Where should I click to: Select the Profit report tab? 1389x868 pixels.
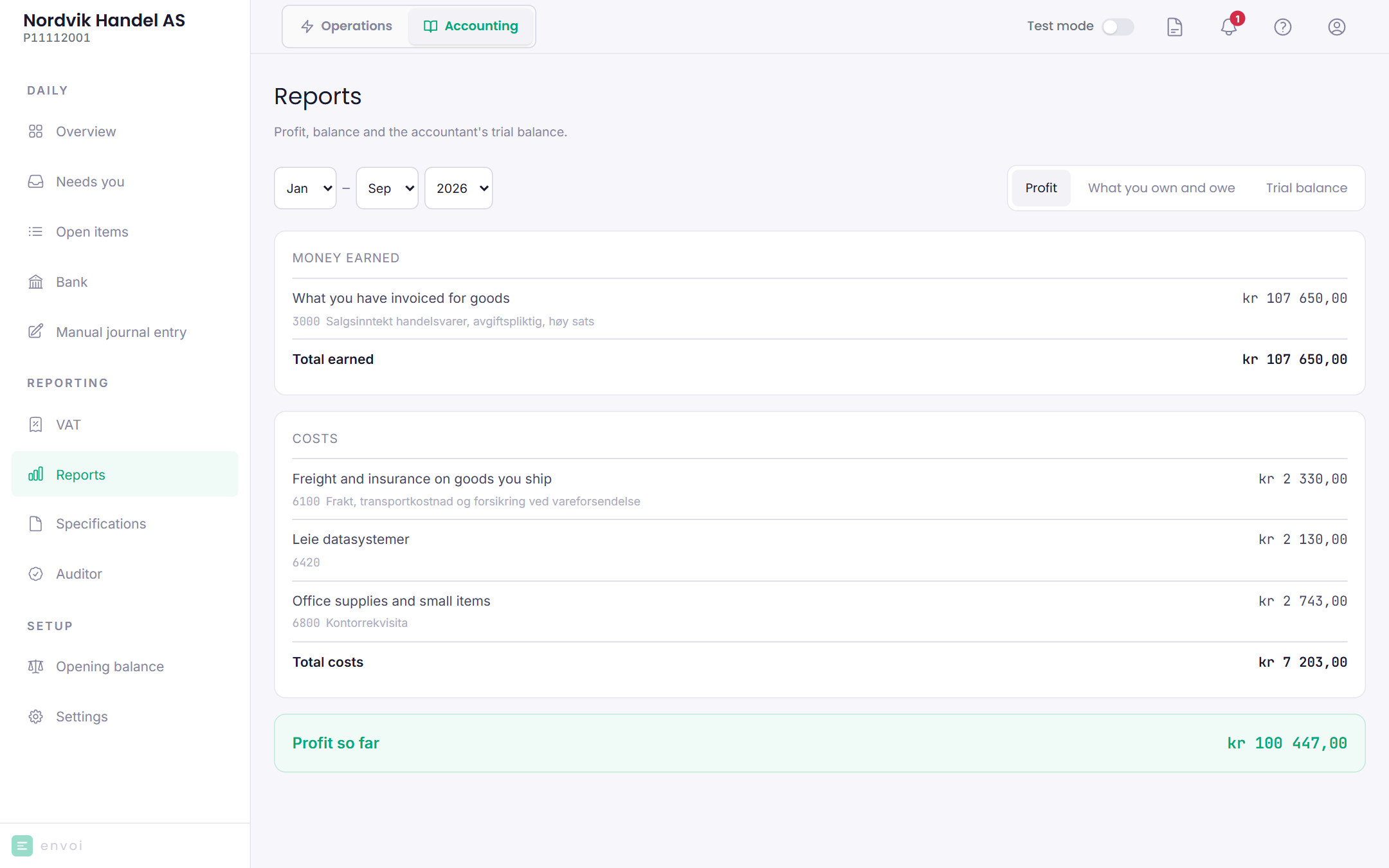(1041, 188)
